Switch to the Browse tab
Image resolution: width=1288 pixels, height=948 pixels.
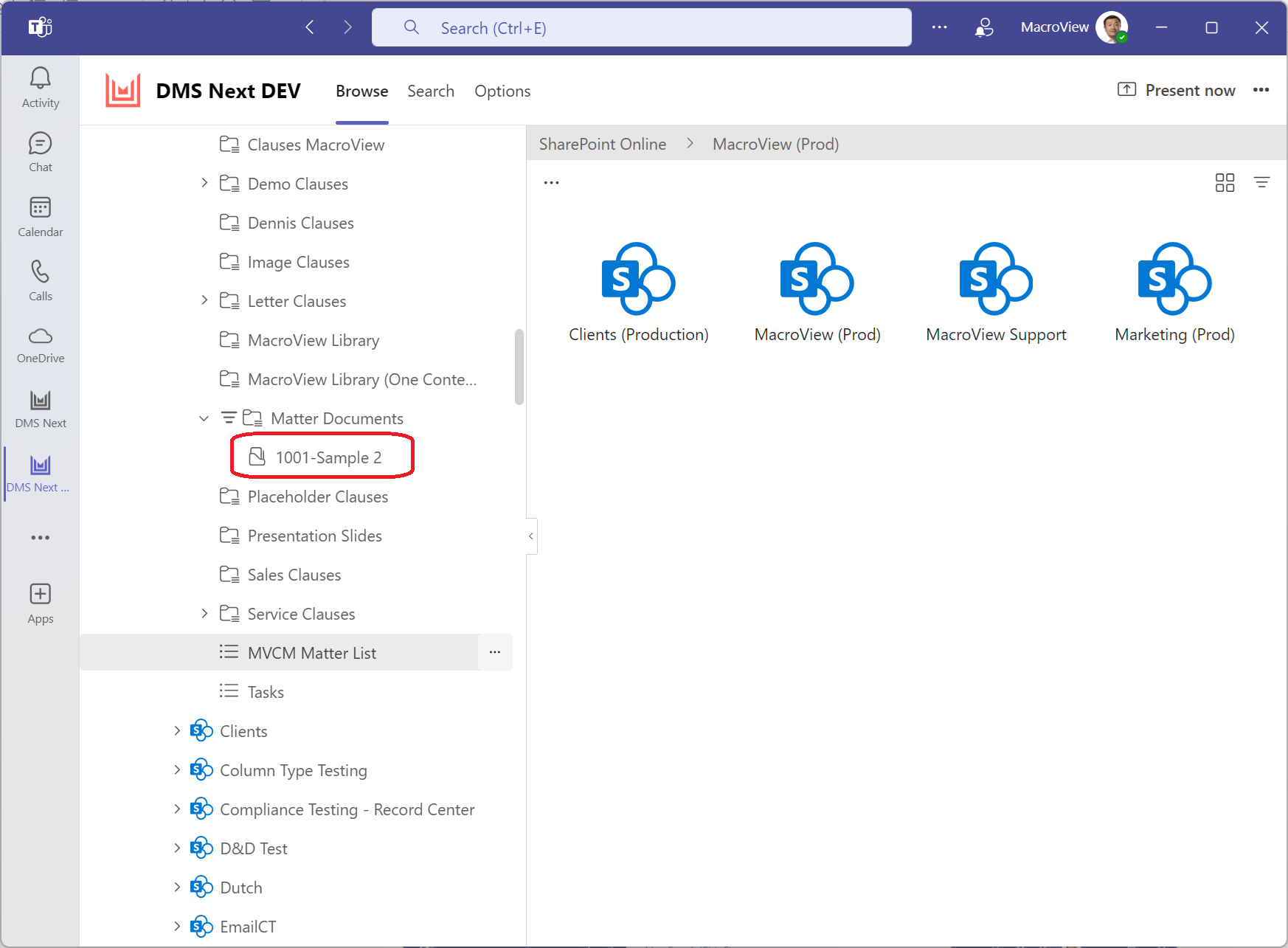(361, 91)
